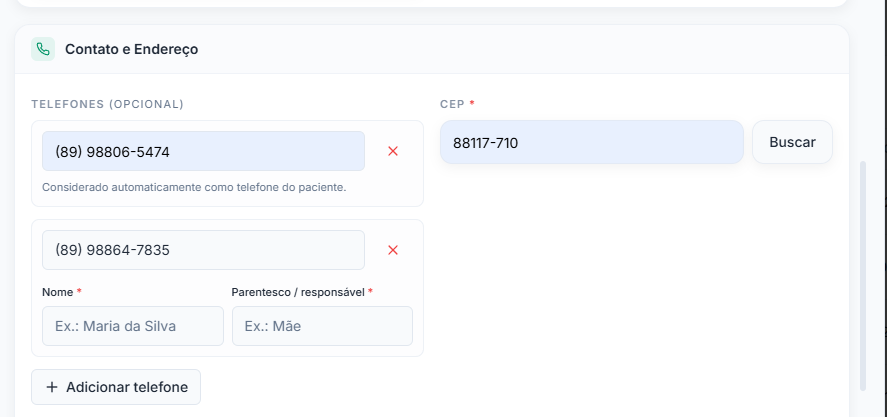
Task: Click the Contato e Endereço section title
Action: (132, 49)
